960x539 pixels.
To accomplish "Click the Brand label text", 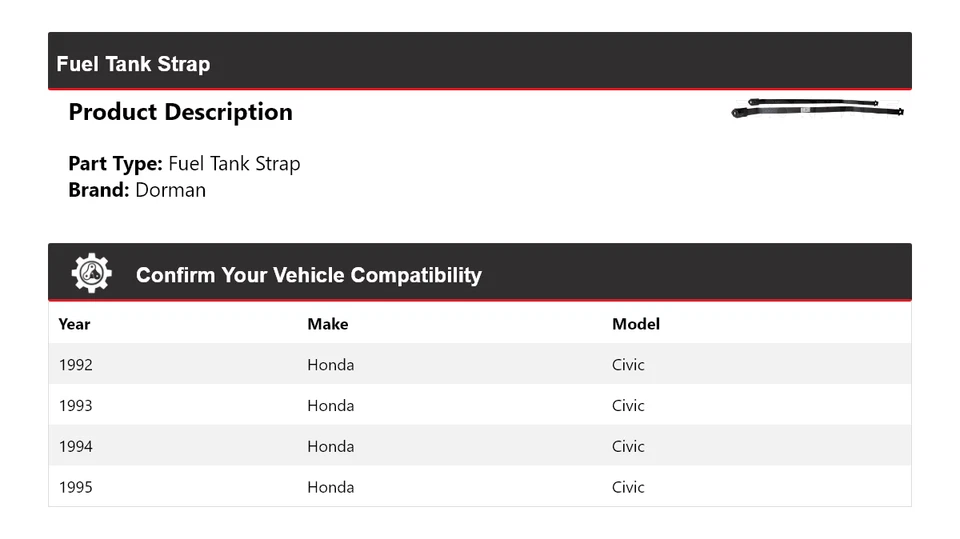I will [x=98, y=190].
